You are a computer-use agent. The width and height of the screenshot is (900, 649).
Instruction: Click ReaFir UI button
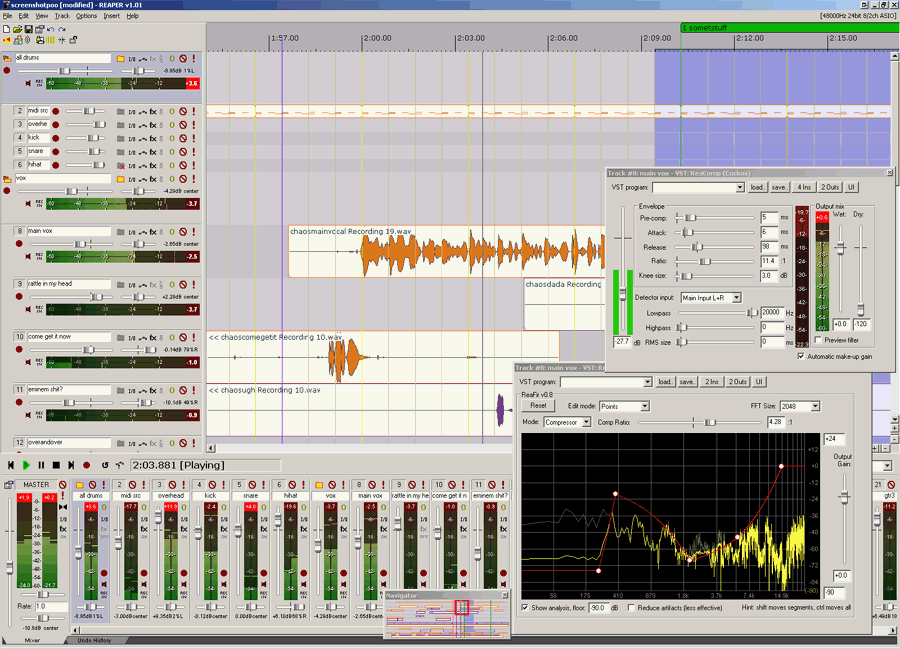pyautogui.click(x=759, y=382)
